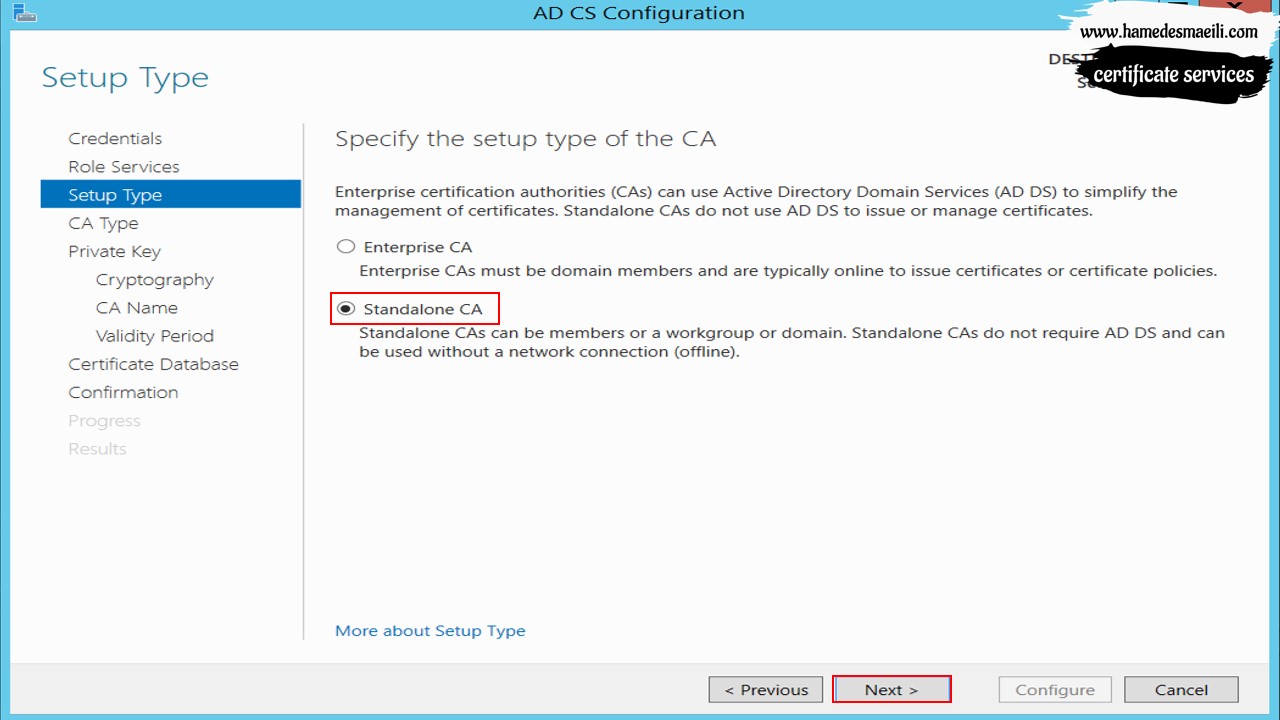Screen dimensions: 1280x720
Task: Go to the Credentials step
Action: [115, 139]
